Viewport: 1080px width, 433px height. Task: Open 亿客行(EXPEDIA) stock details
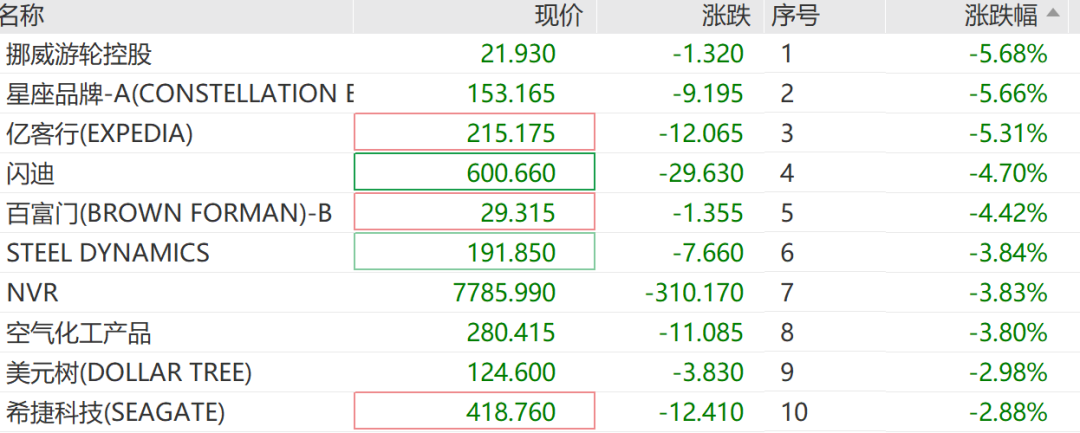pos(99,133)
